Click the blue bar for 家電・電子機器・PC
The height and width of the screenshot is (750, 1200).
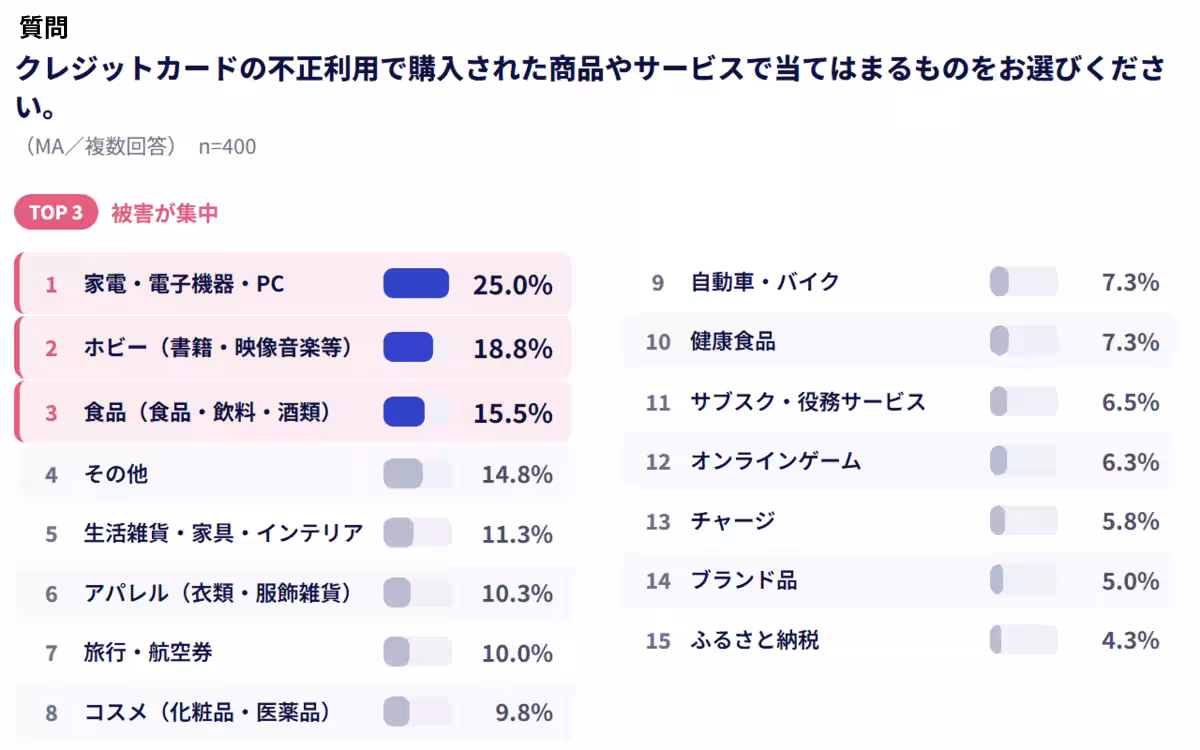click(x=416, y=284)
